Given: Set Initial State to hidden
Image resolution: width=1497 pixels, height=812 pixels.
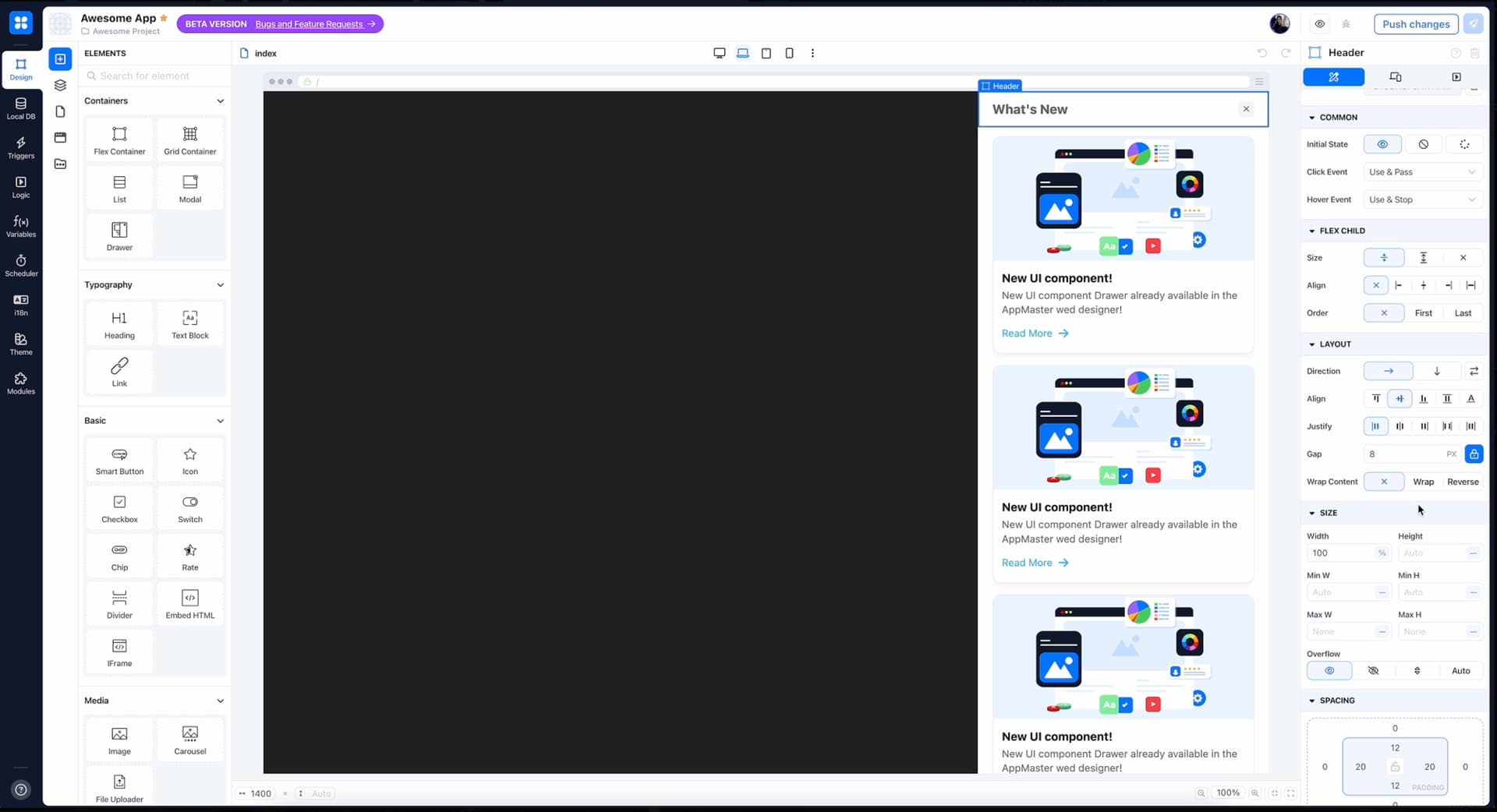Looking at the screenshot, I should (x=1423, y=144).
